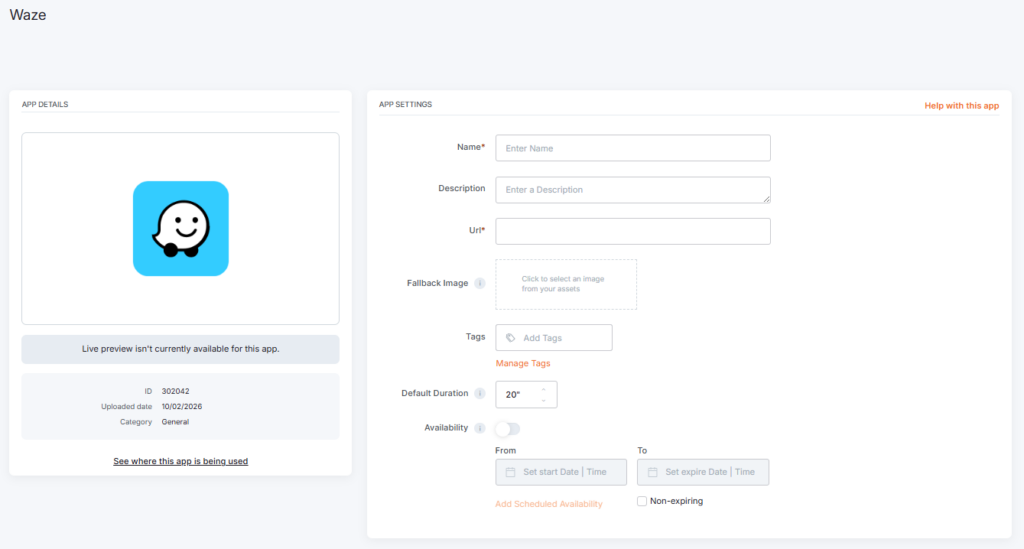
Task: Open See where this app is being used
Action: [180, 461]
